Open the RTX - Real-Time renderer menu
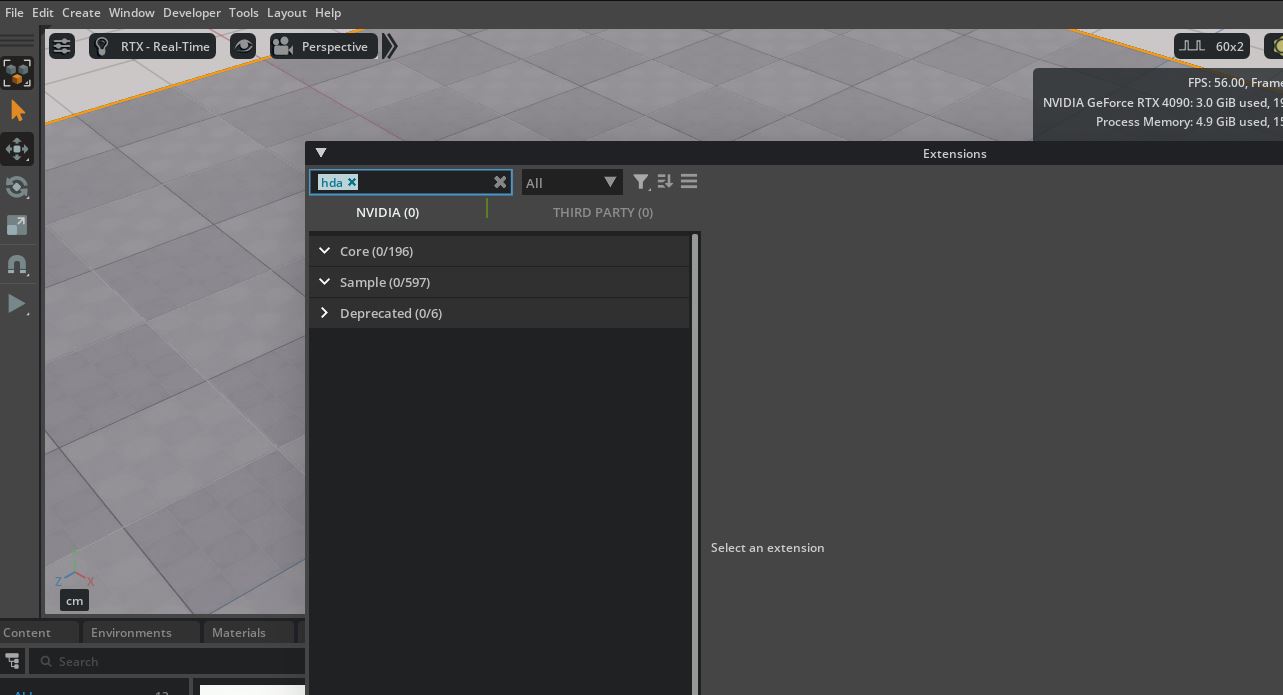Screen dimensions: 1283x695 [x=152, y=46]
